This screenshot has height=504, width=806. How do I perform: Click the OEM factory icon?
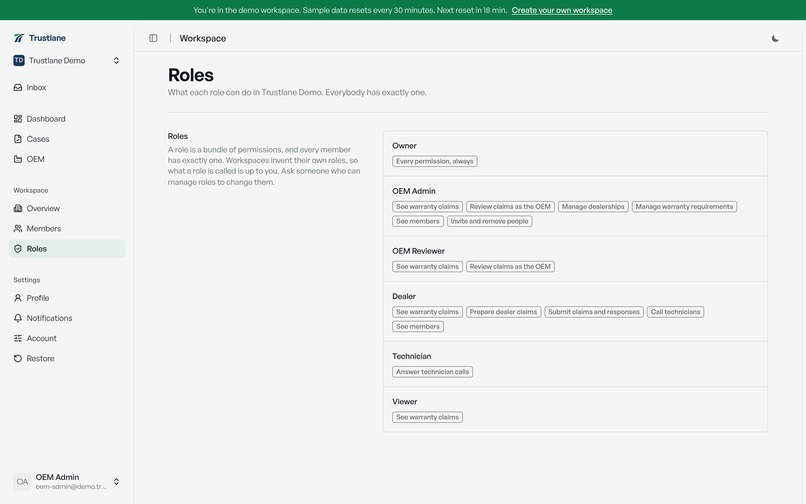(x=18, y=159)
